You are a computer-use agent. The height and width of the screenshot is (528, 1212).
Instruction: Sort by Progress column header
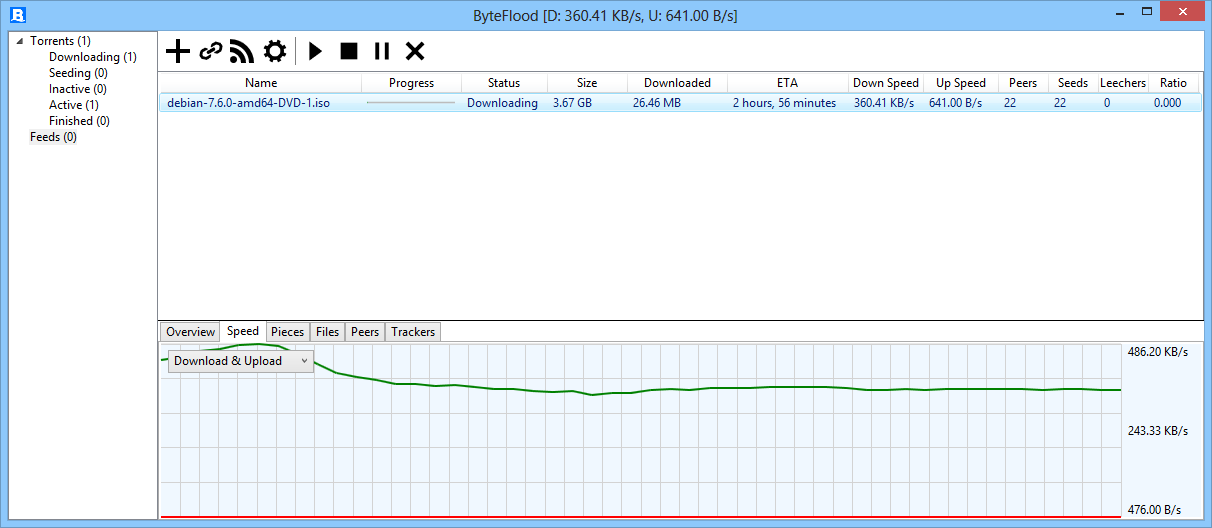412,83
